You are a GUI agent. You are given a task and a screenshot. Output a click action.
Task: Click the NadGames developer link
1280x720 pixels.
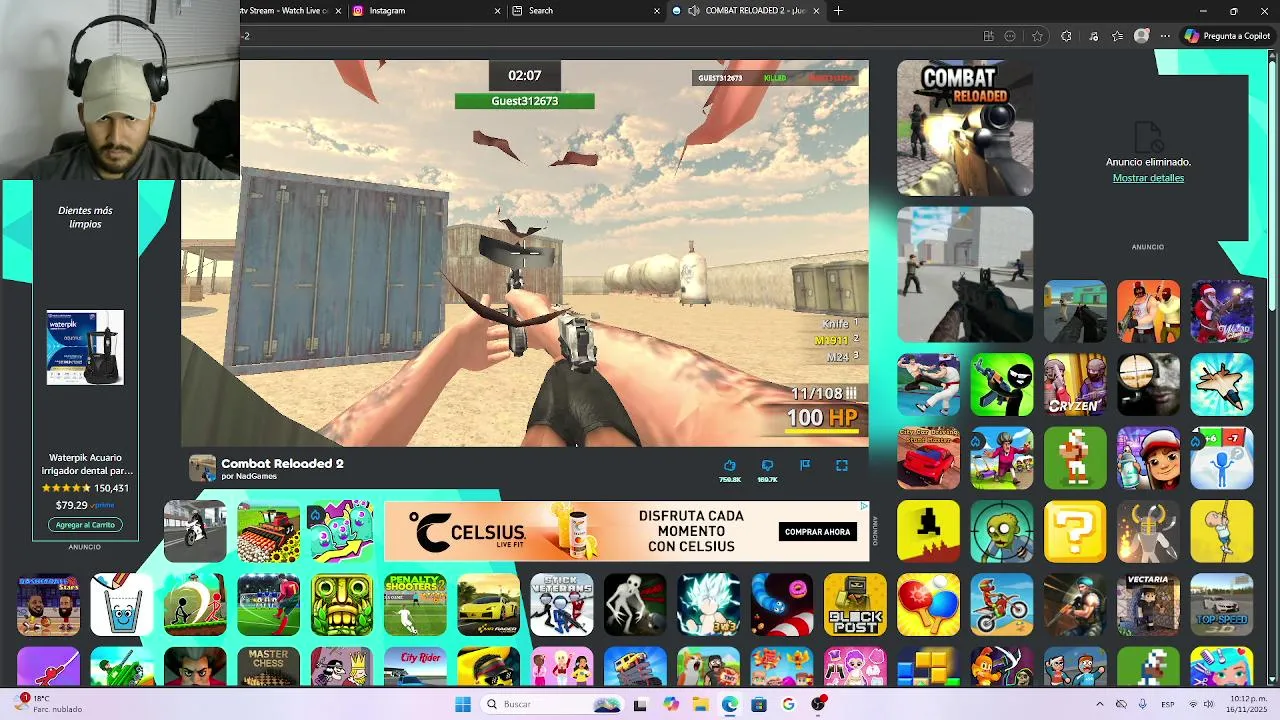256,476
